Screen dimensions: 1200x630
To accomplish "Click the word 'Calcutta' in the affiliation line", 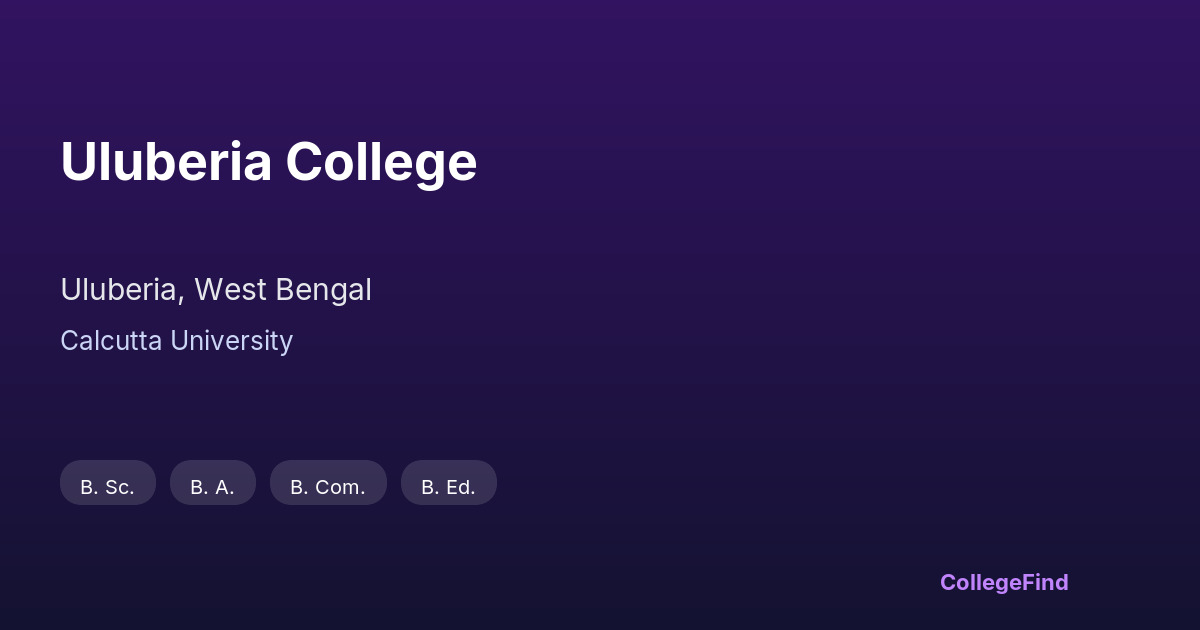I will coord(111,341).
